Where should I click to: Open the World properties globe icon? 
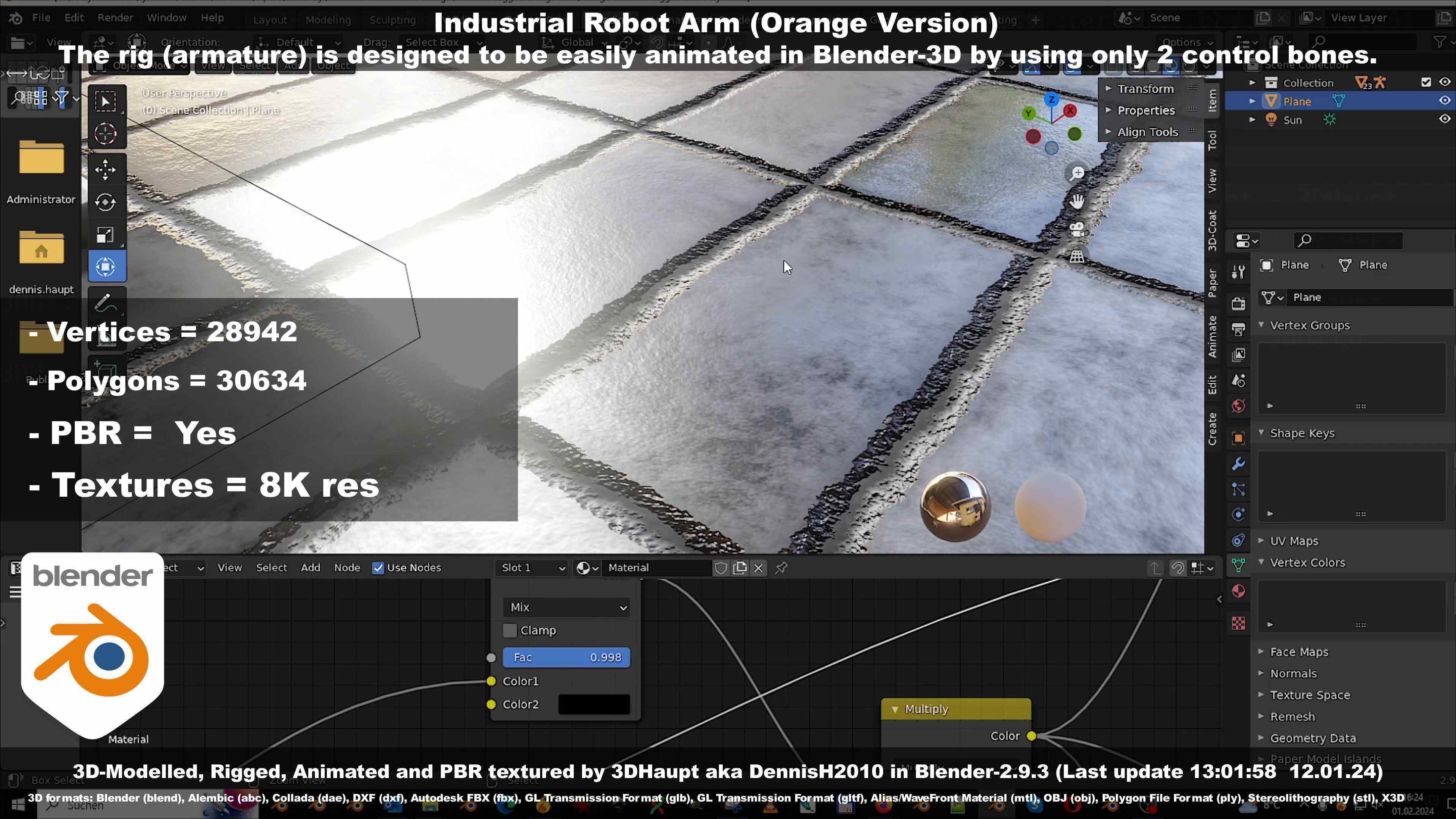click(1238, 406)
